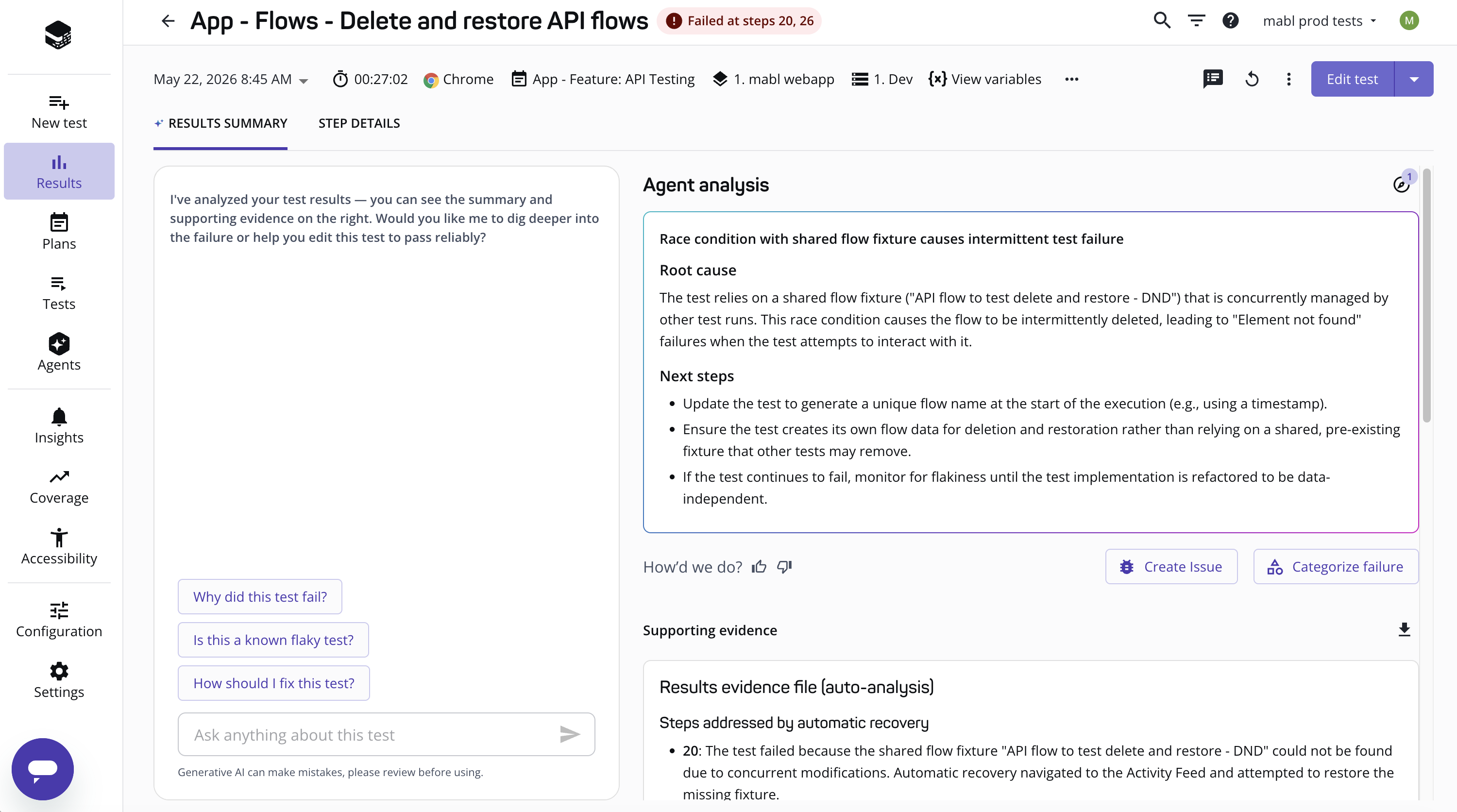Screen dimensions: 1457x812
Task: Open the help question mark icon
Action: coord(1230,21)
